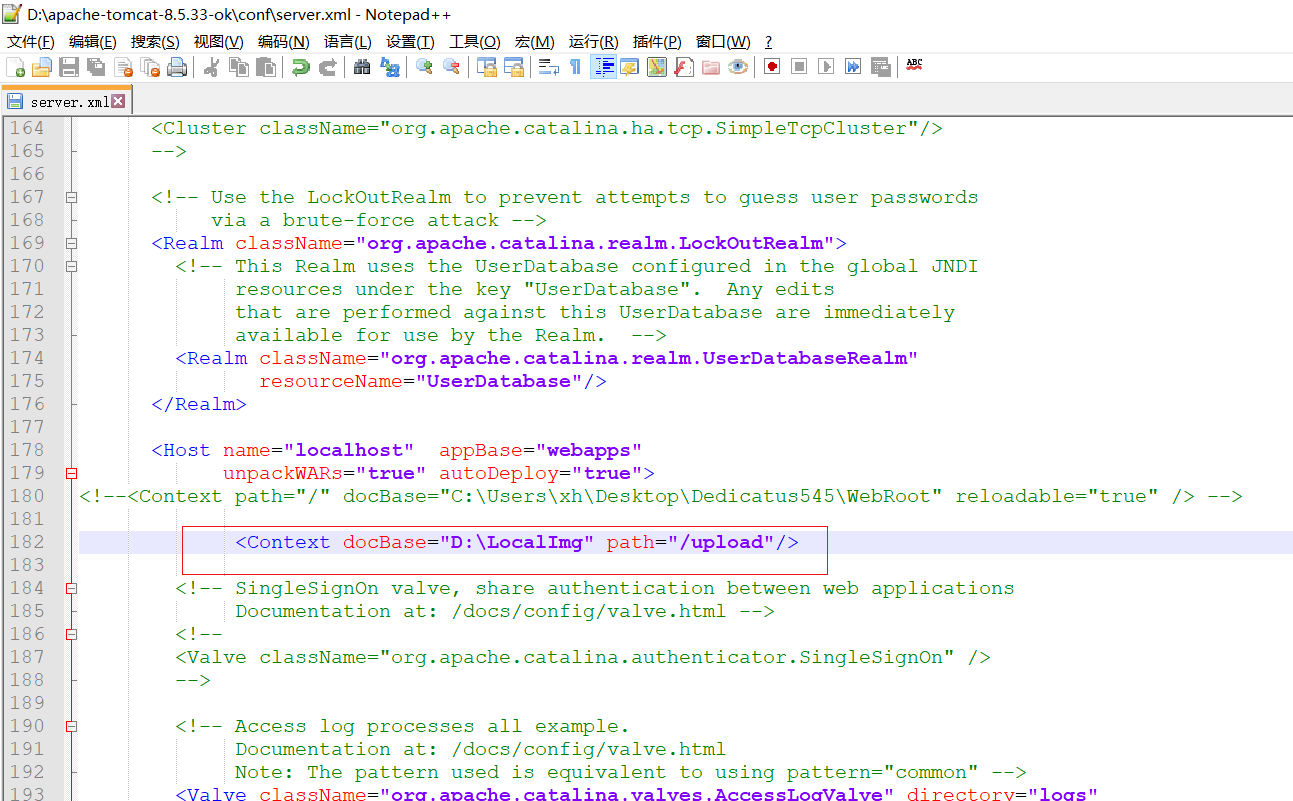Collapse the Host fold at line 179

click(71, 474)
